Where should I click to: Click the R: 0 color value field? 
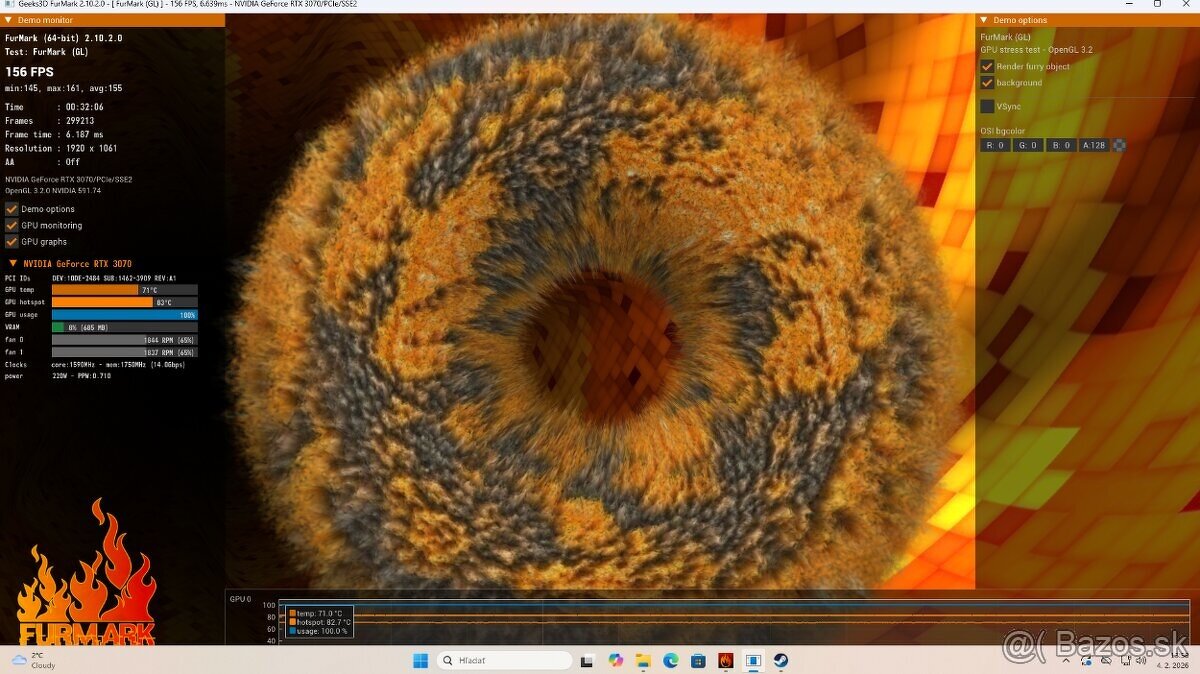coord(995,145)
